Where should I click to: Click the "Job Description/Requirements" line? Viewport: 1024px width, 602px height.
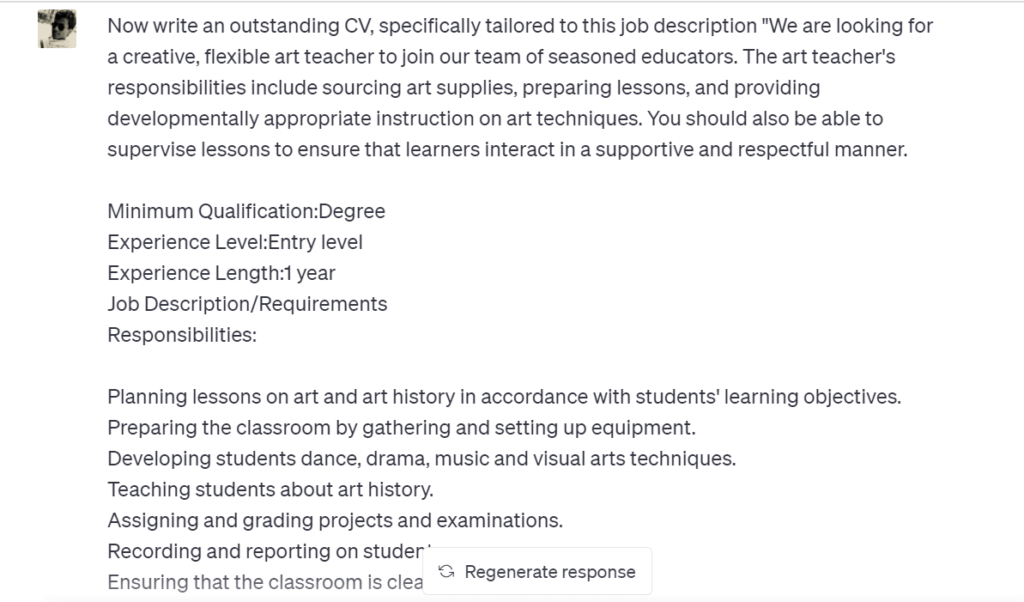pyautogui.click(x=247, y=304)
